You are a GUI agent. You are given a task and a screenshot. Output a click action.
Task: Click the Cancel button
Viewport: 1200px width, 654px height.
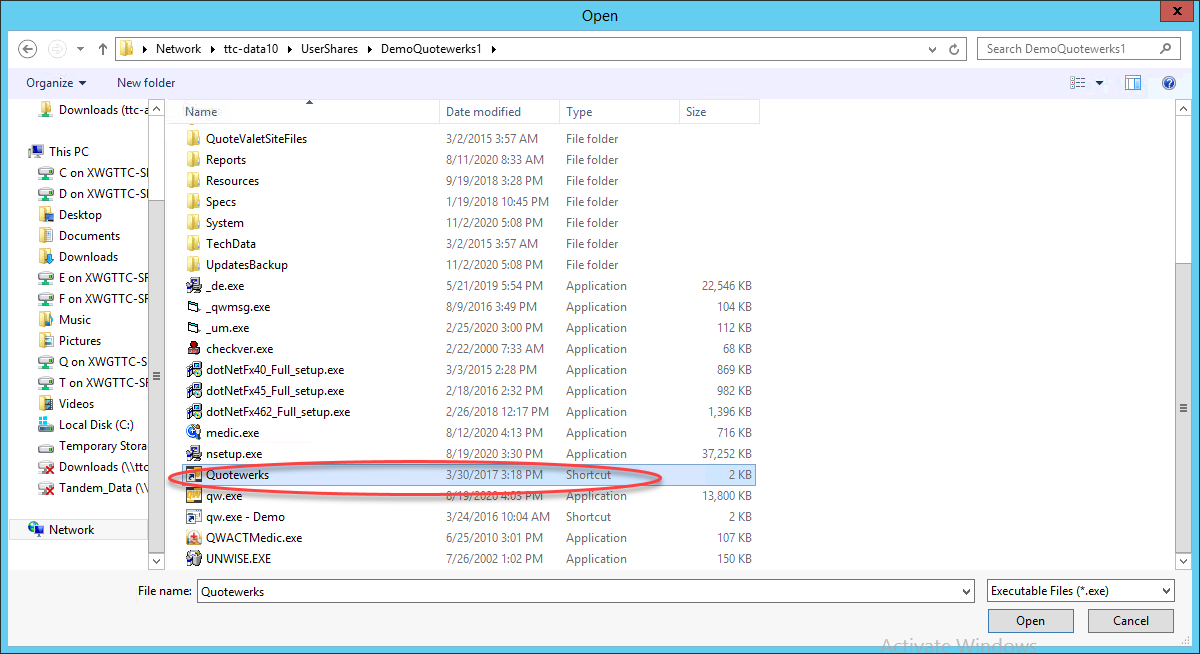(1131, 621)
